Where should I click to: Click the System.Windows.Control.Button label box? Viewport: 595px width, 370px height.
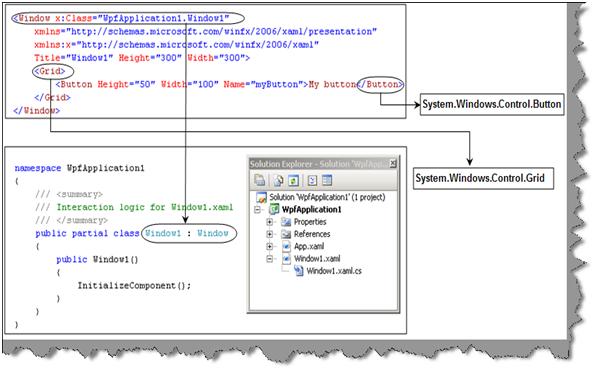click(x=492, y=104)
